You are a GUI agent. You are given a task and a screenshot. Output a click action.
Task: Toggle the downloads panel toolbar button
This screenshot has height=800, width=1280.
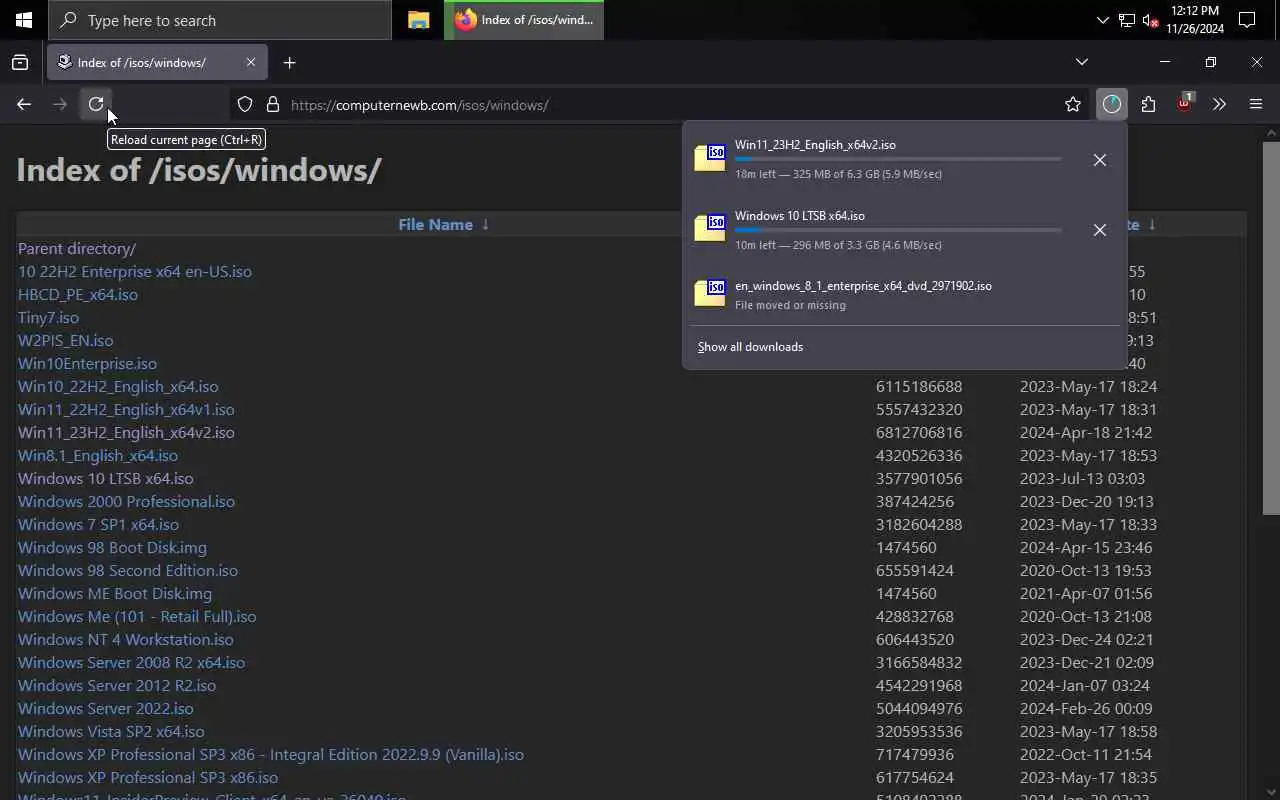[x=1112, y=104]
